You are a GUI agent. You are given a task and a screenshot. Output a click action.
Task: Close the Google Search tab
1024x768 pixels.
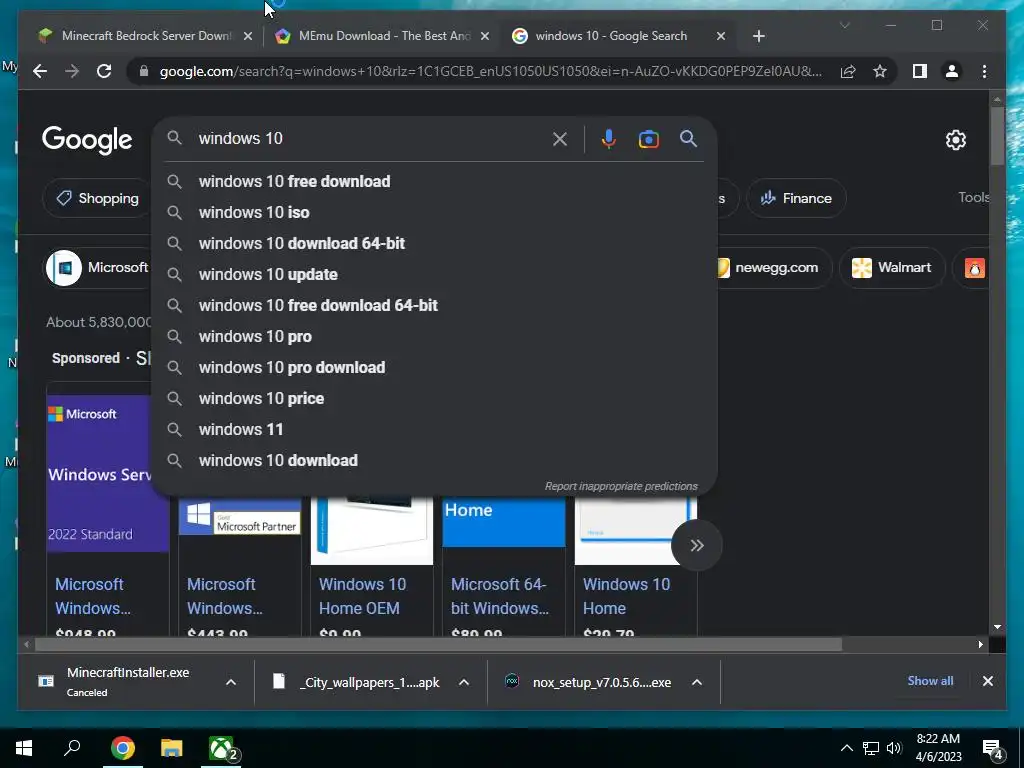pos(721,37)
